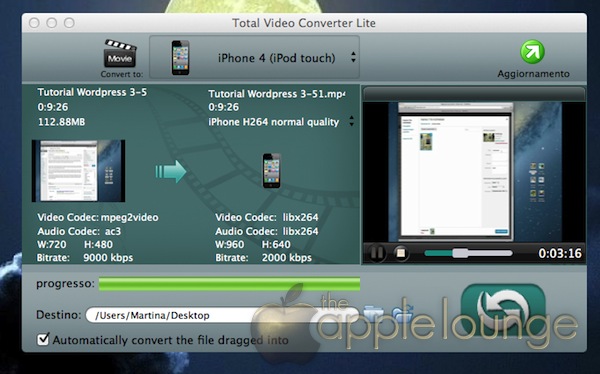
Task: Click the reveal output folder icon with the arrow
Action: click(403, 313)
